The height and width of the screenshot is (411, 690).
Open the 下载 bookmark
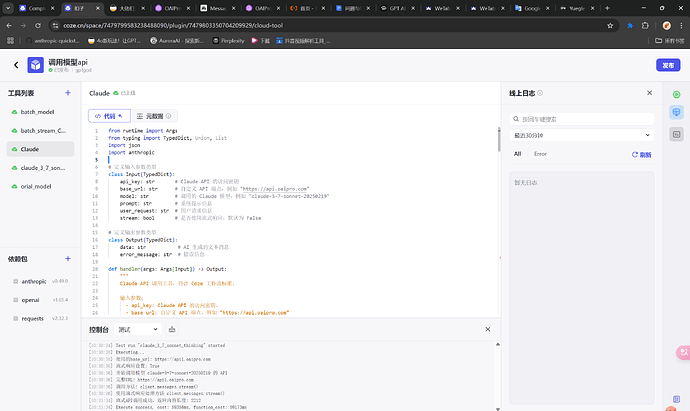tap(261, 40)
